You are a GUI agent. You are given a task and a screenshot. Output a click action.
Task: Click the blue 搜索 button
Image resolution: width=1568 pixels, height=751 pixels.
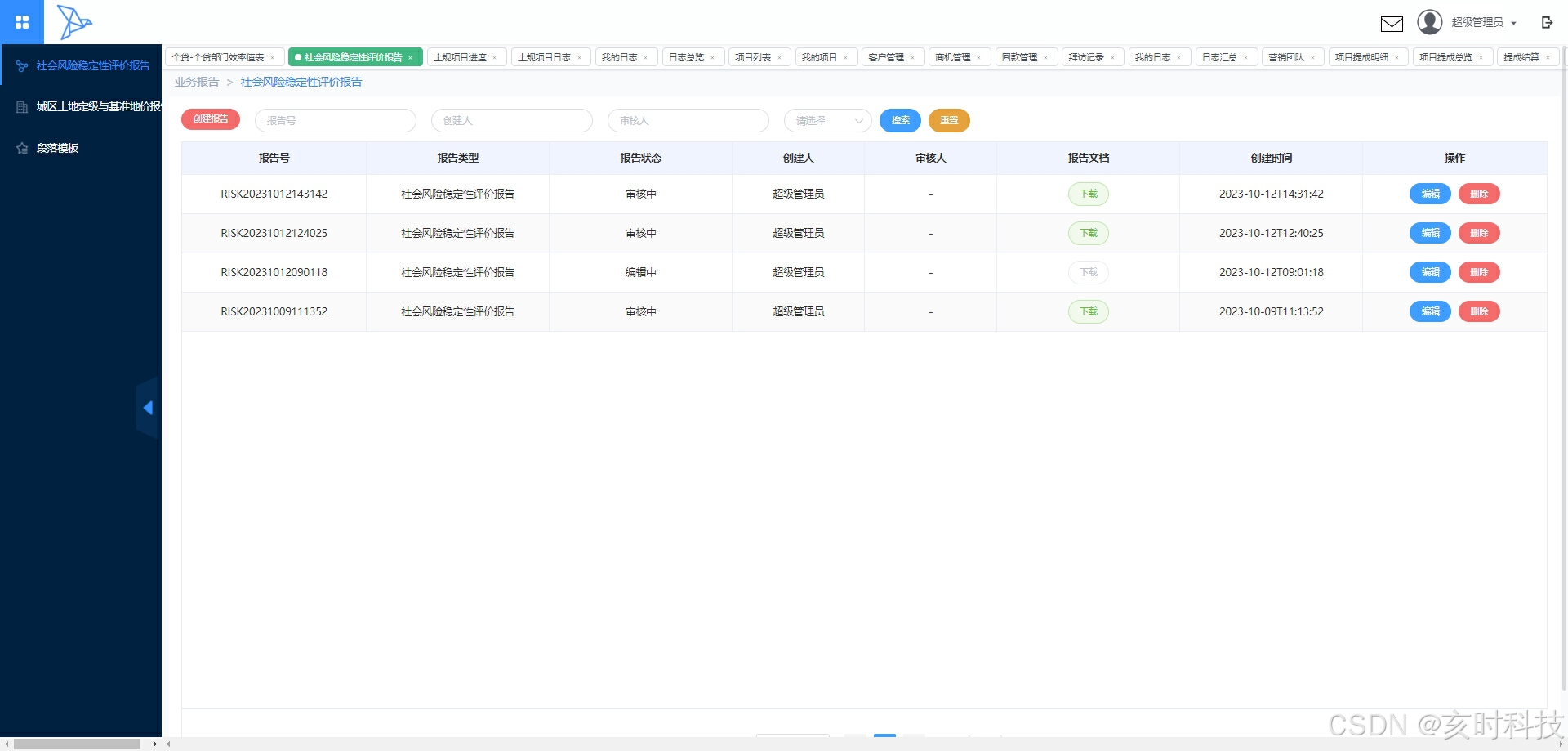point(900,121)
